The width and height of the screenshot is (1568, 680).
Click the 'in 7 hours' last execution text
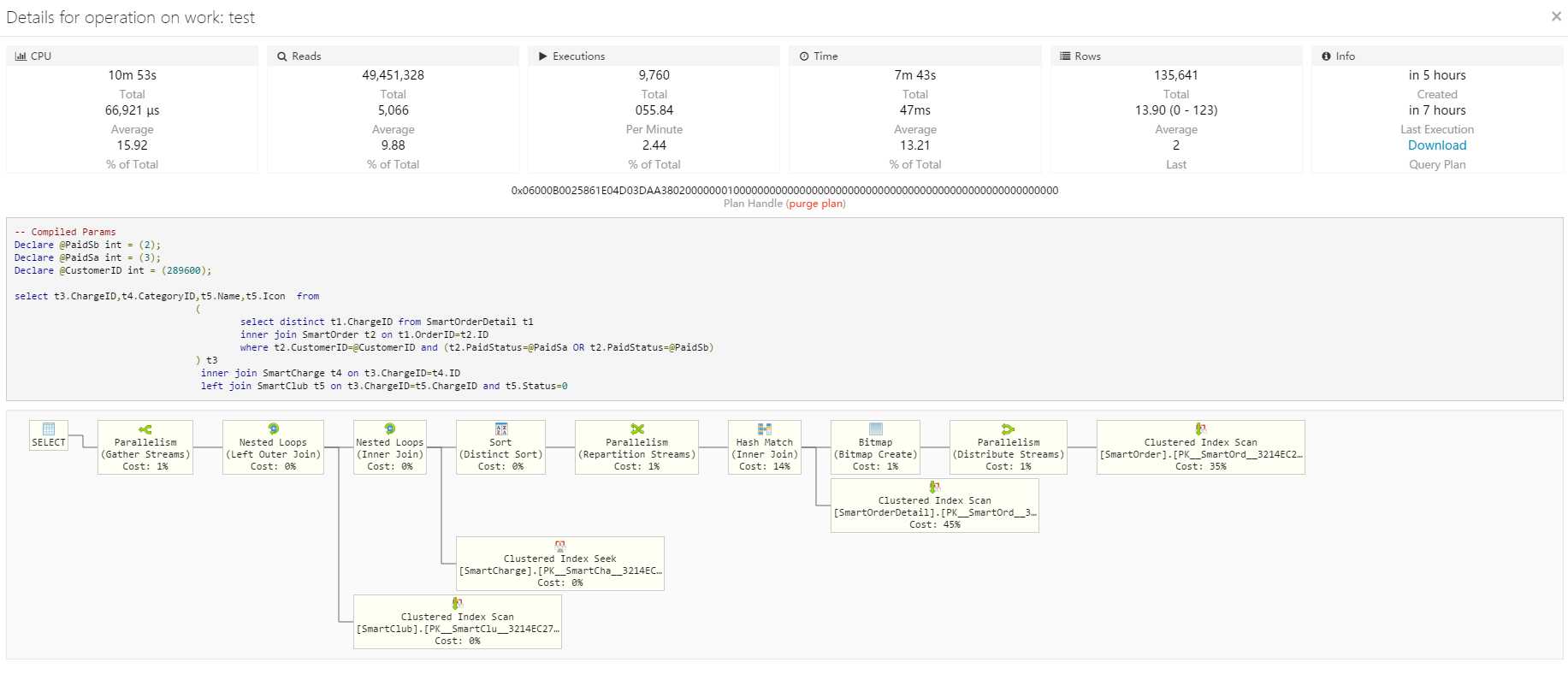1437,110
